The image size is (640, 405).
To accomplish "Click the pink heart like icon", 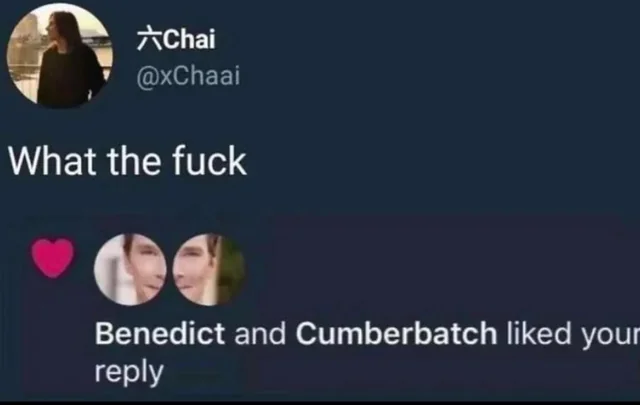I will click(x=53, y=258).
